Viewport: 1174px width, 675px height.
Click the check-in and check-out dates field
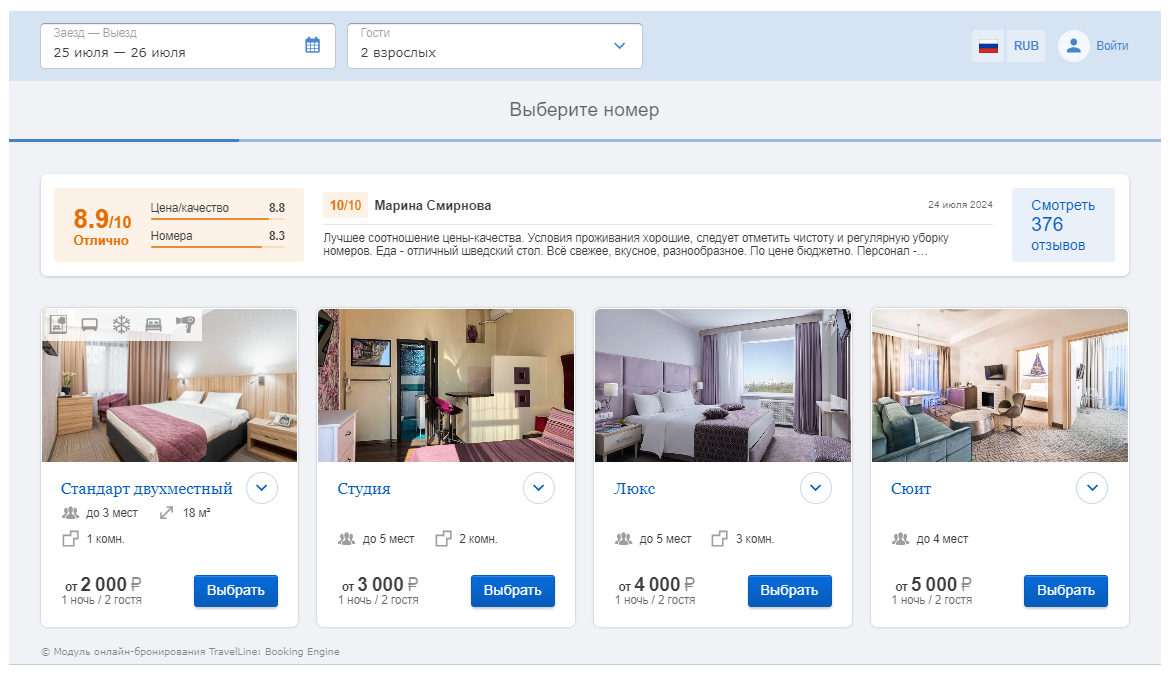click(x=188, y=46)
